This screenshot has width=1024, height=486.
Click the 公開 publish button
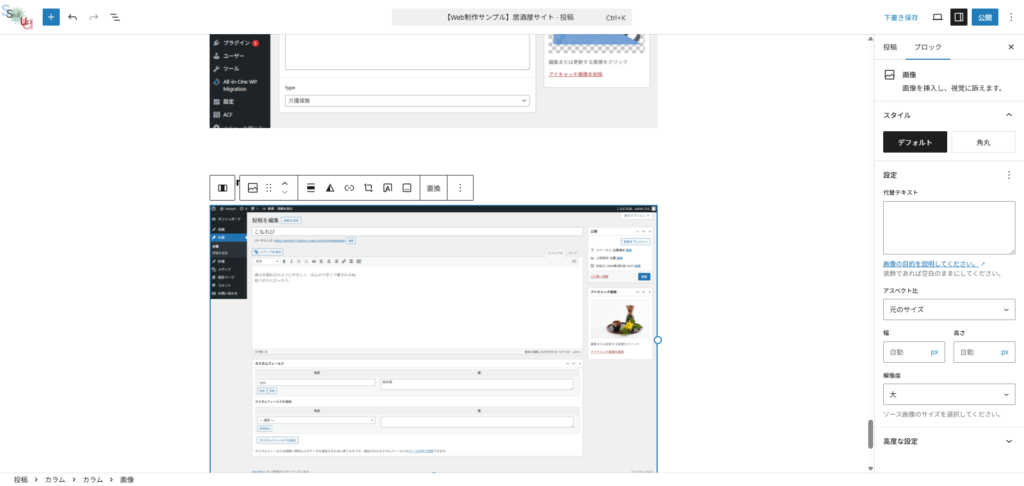coord(986,18)
